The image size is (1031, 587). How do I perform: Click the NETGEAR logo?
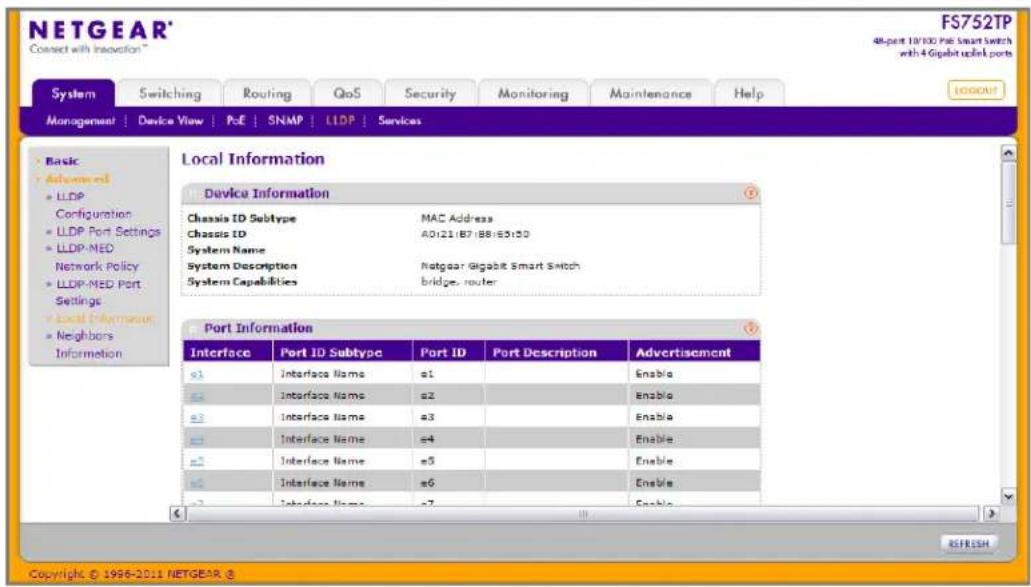(101, 35)
